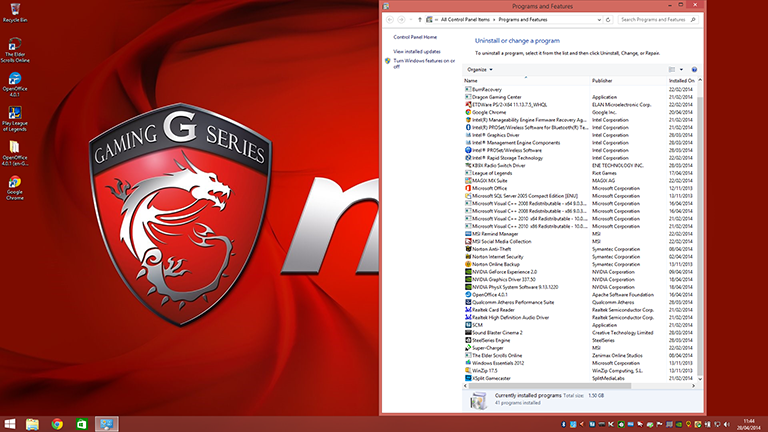Refresh the Programs and Features list
The width and height of the screenshot is (768, 432).
click(x=608, y=20)
